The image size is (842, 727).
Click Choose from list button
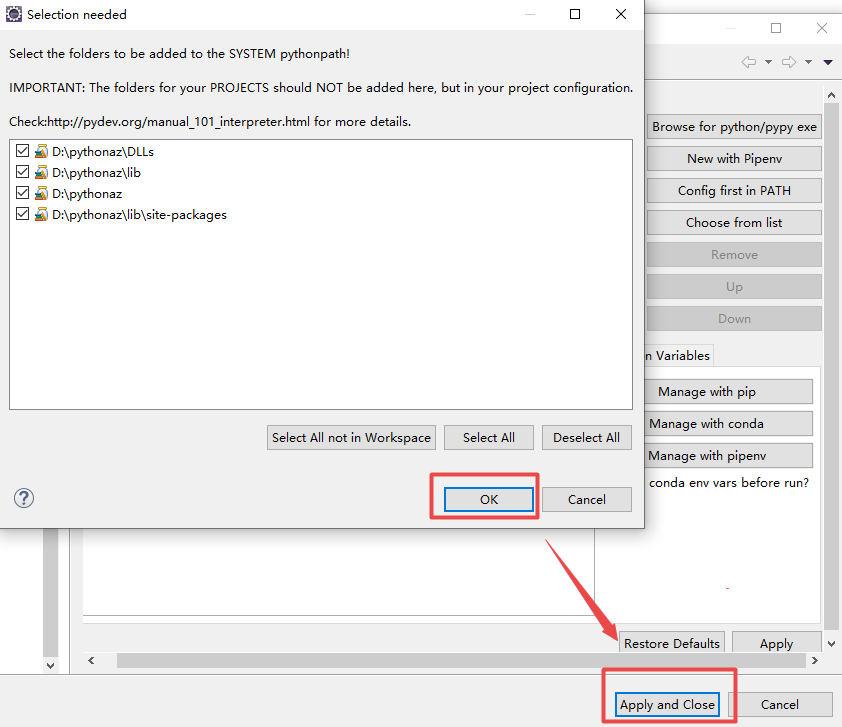coord(734,222)
